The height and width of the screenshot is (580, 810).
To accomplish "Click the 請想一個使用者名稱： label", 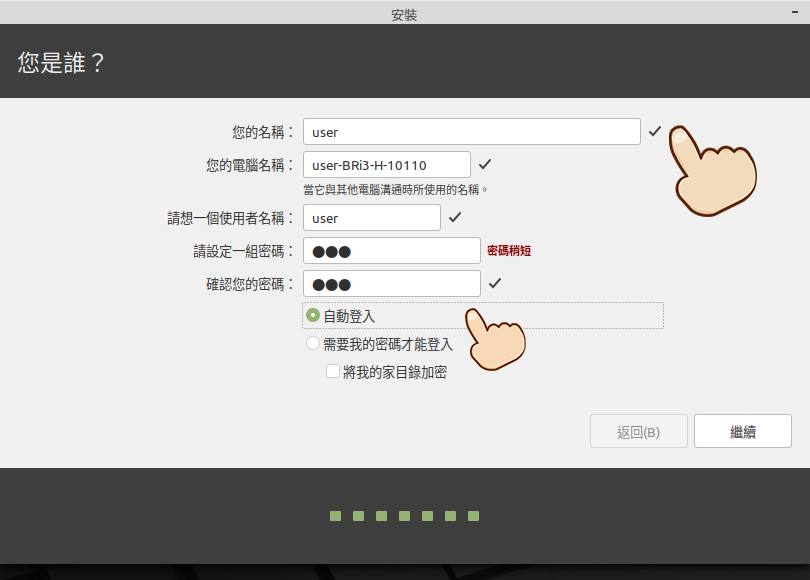I will coord(230,218).
